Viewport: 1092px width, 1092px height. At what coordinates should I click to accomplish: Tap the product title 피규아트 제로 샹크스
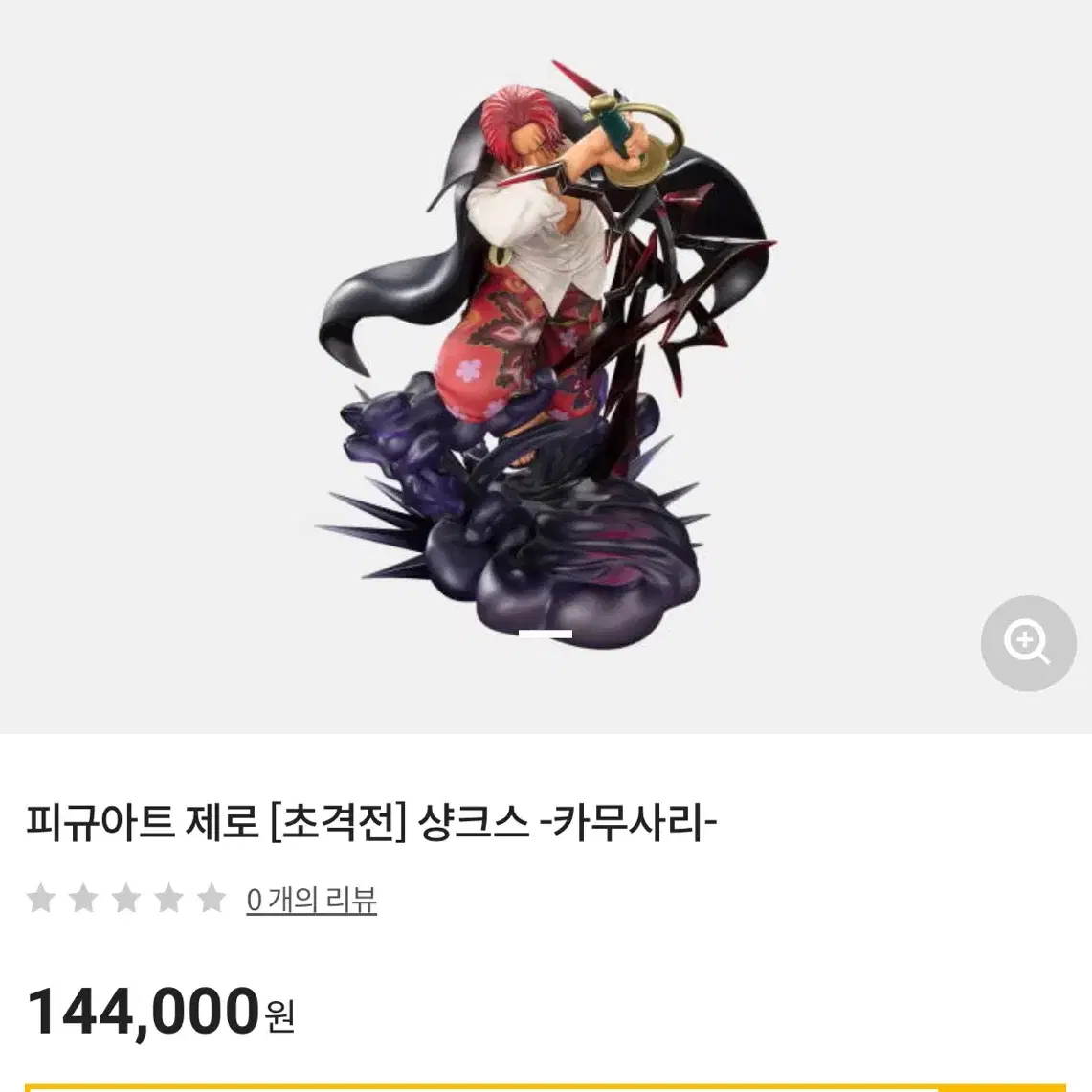tap(371, 822)
